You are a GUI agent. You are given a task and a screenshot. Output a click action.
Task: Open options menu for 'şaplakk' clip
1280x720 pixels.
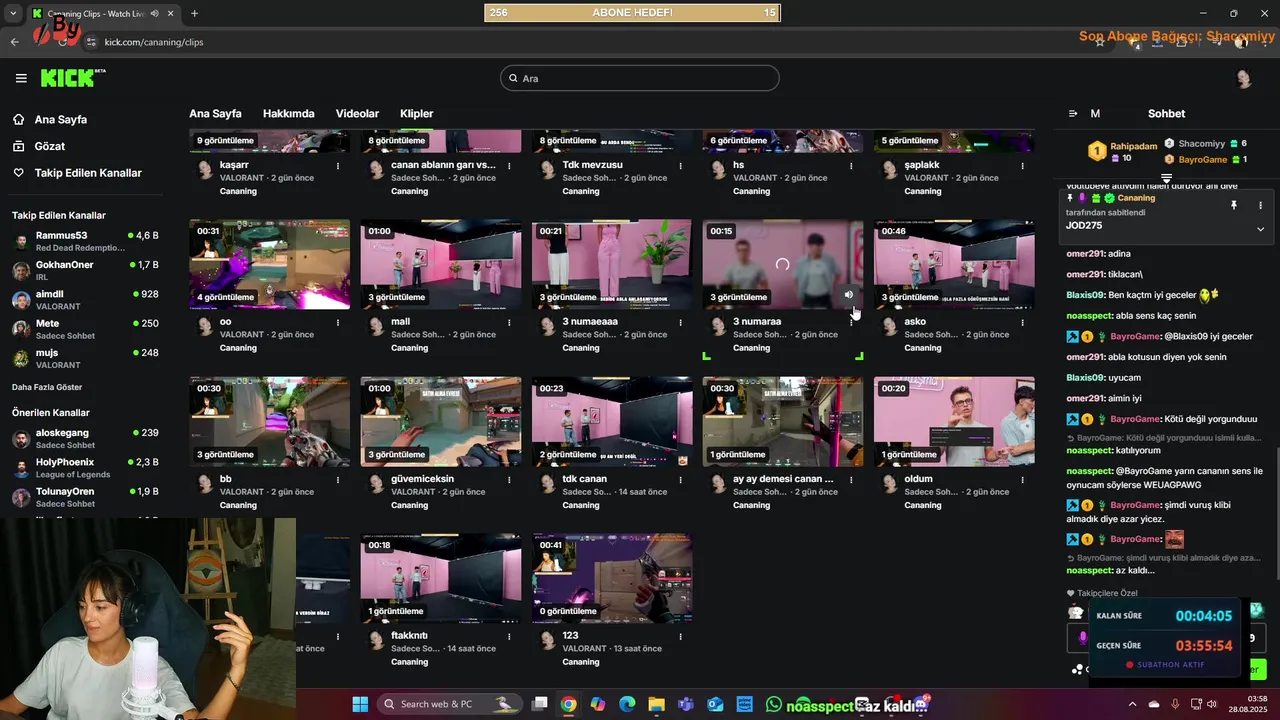[x=1023, y=166]
